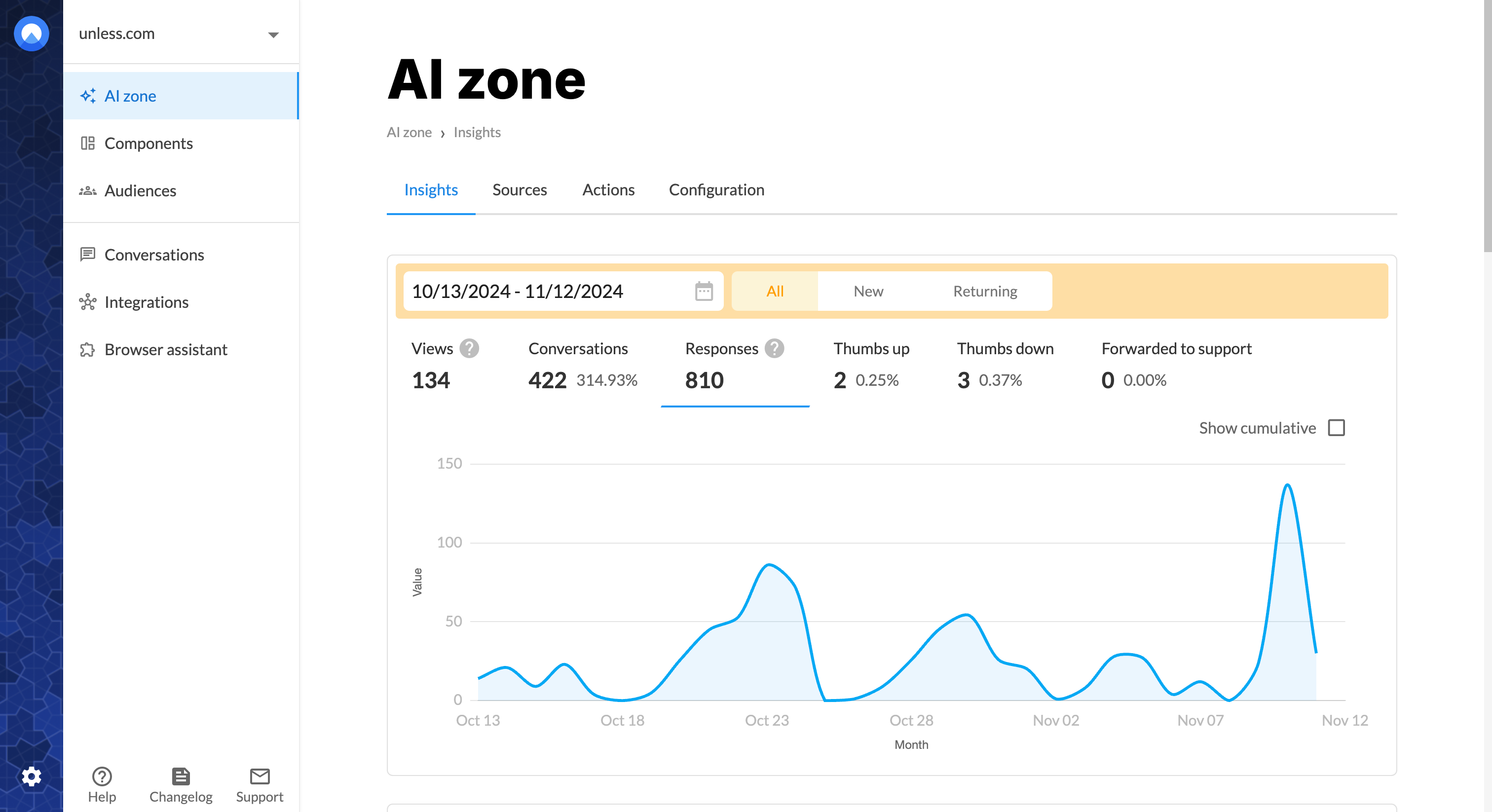Select the Returning visitors filter
This screenshot has height=812, width=1492.
pos(985,291)
